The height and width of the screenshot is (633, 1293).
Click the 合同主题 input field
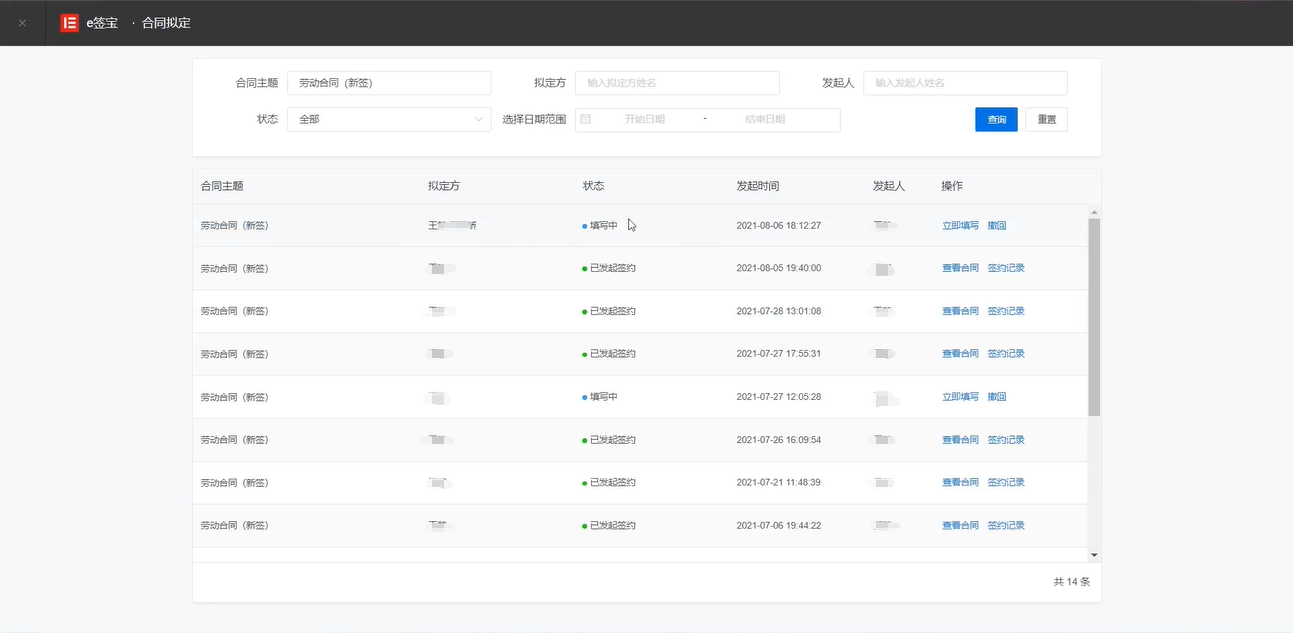pos(389,83)
